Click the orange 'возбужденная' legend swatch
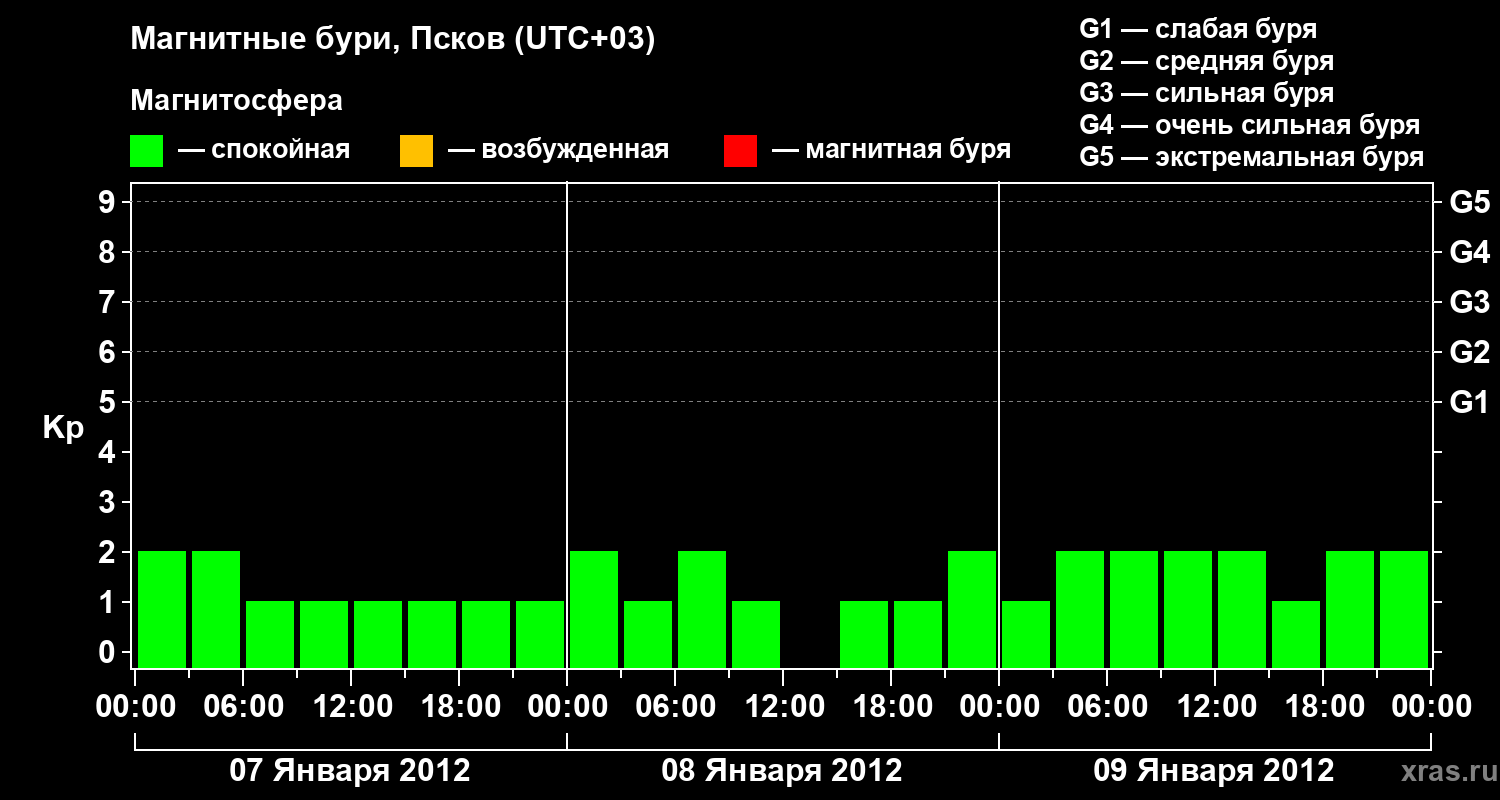Image resolution: width=1500 pixels, height=800 pixels. click(x=416, y=151)
